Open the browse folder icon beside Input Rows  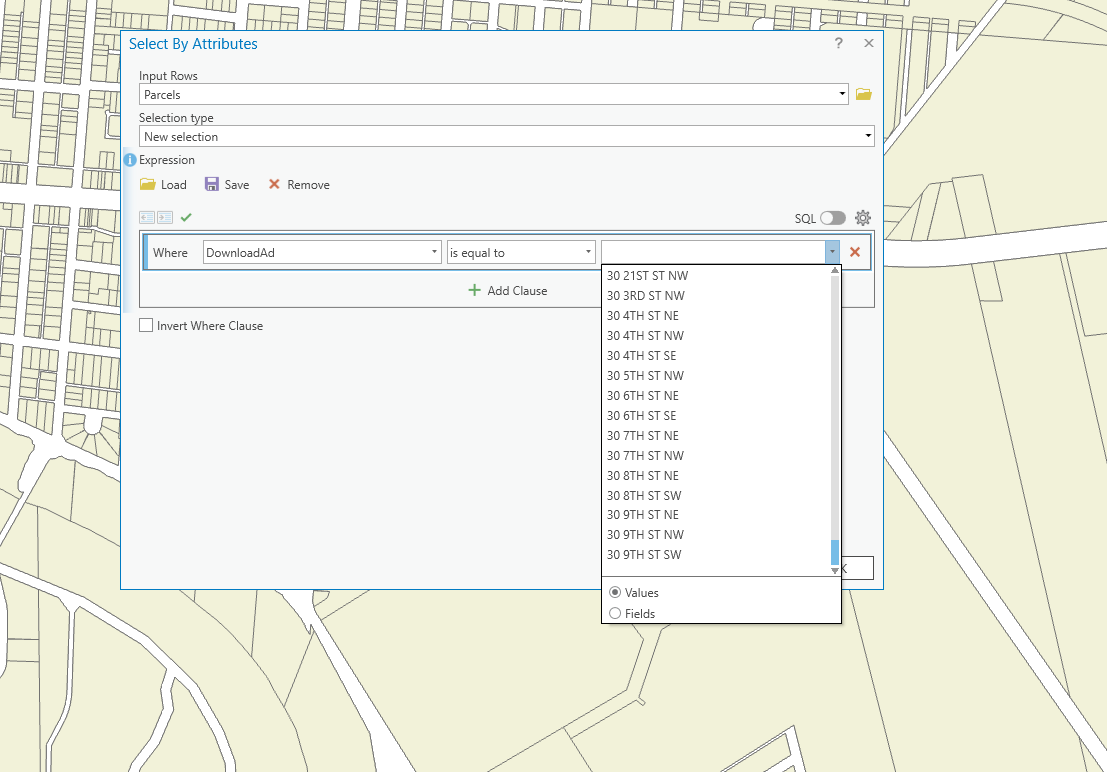(x=862, y=94)
